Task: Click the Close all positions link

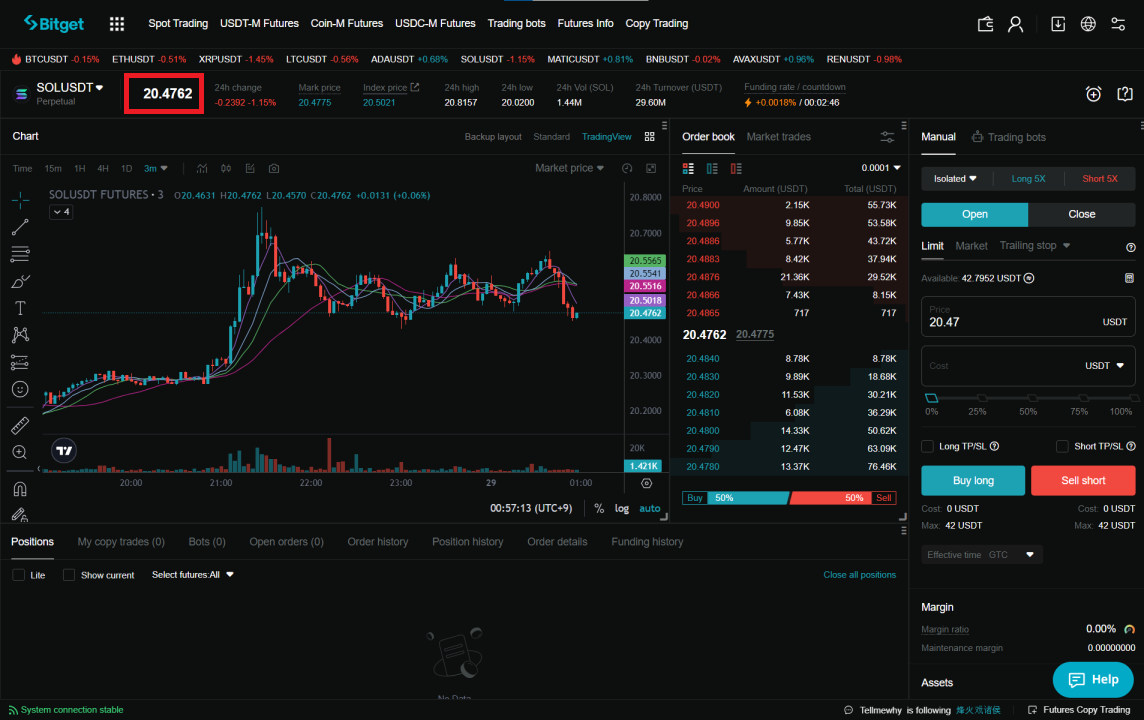Action: (x=859, y=575)
